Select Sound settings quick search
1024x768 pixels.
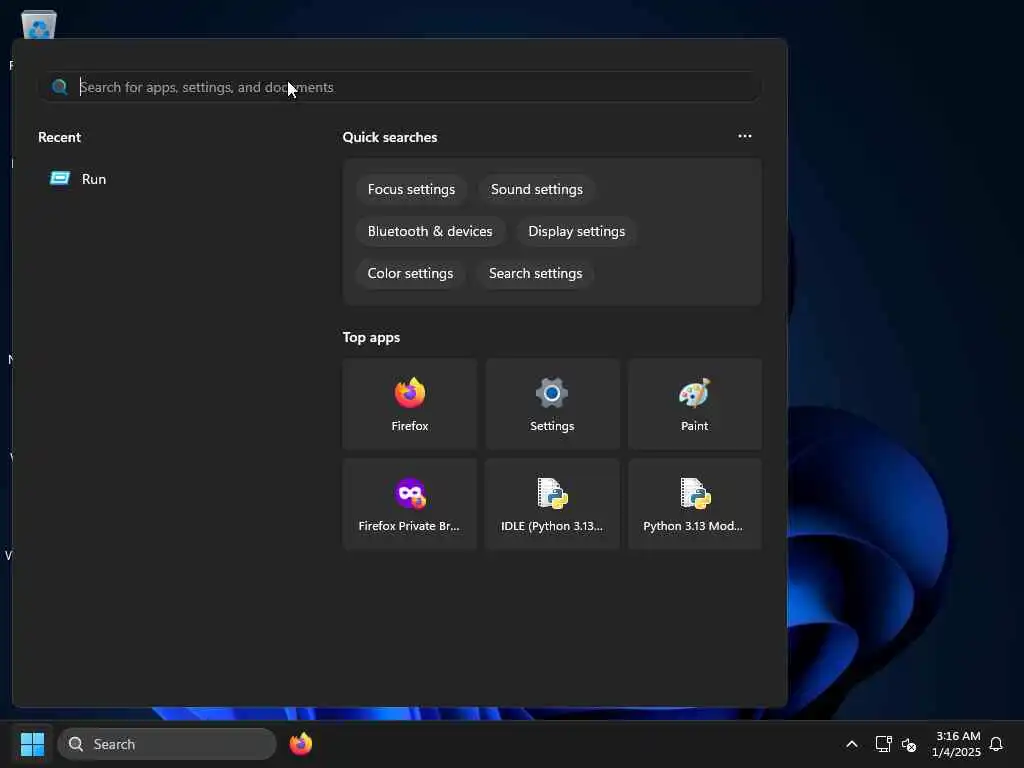point(537,189)
